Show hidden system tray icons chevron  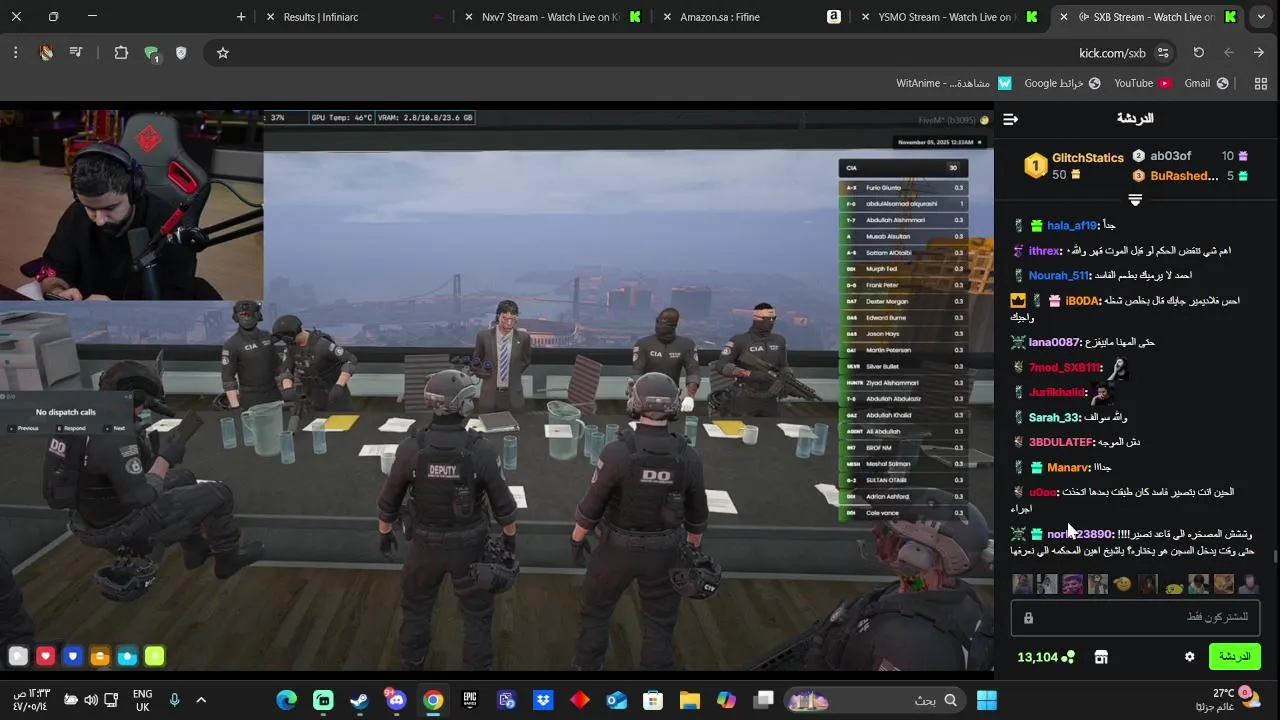click(x=201, y=700)
